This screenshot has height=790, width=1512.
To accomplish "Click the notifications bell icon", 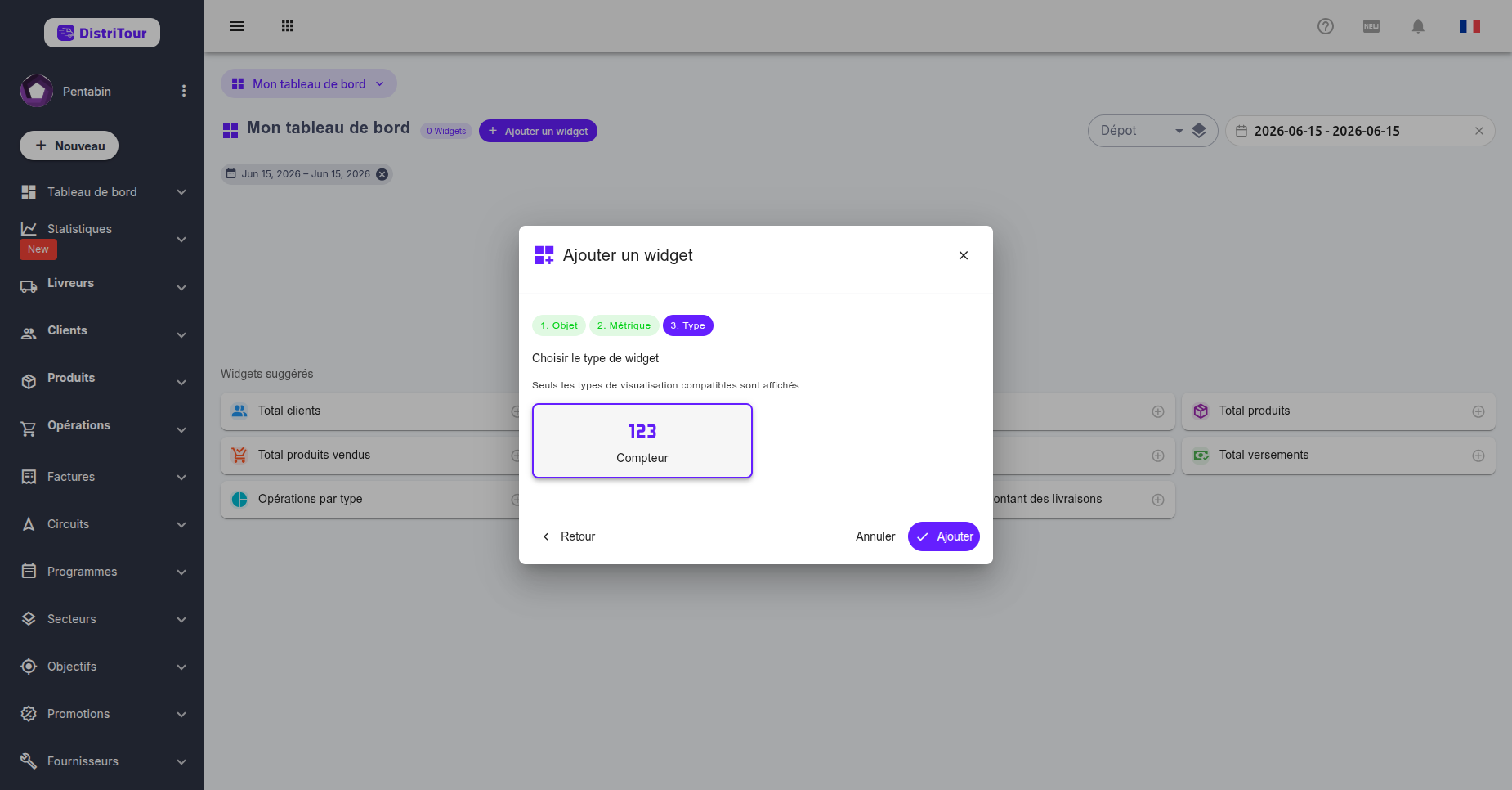I will 1418,26.
